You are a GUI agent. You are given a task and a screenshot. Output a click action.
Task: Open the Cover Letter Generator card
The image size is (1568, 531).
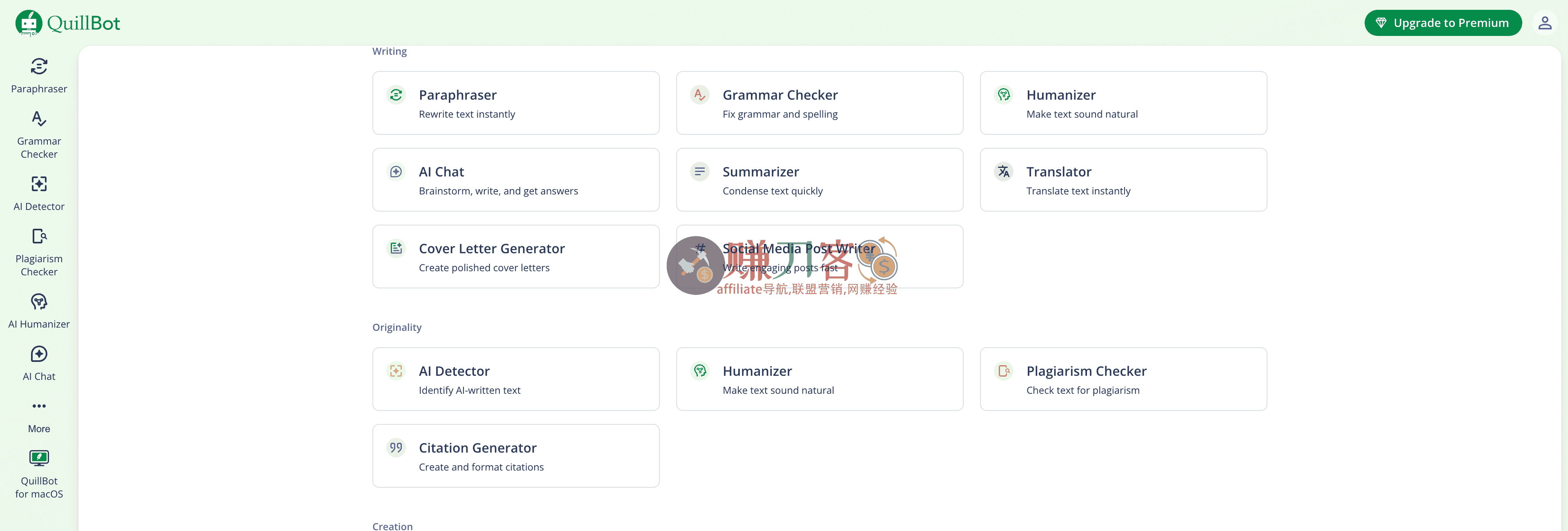516,257
